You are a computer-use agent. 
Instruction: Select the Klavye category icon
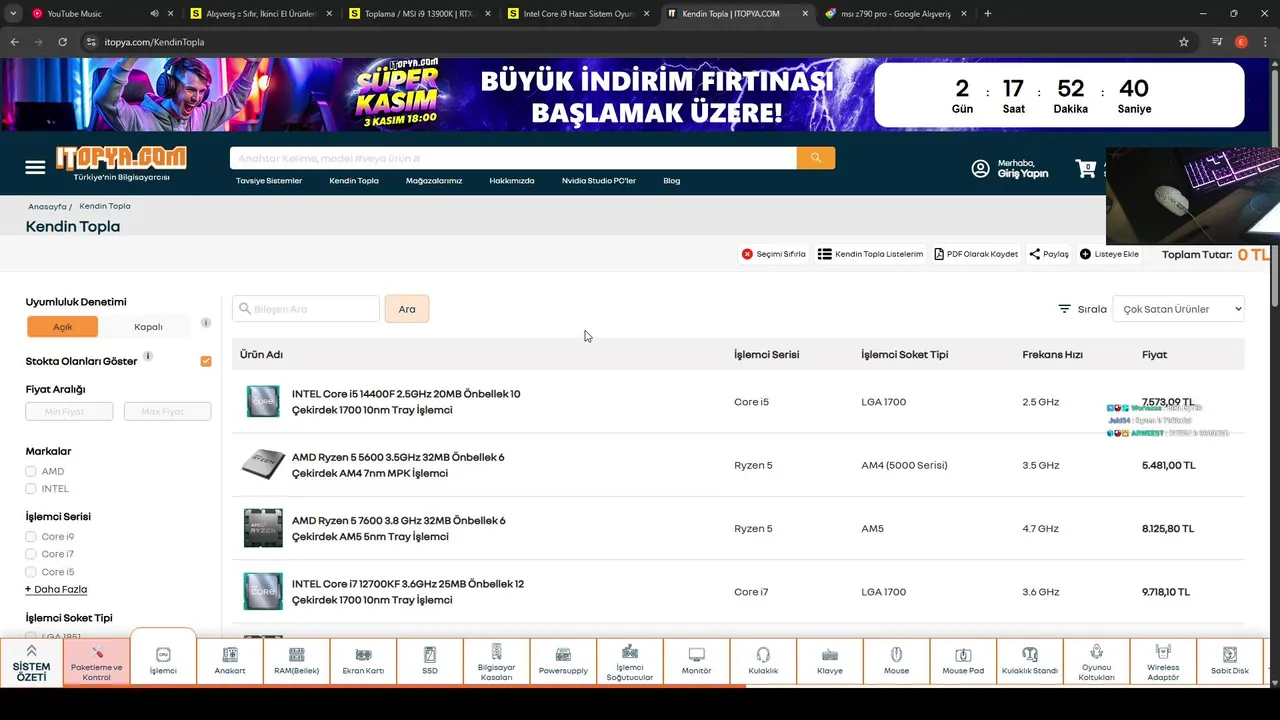830,660
